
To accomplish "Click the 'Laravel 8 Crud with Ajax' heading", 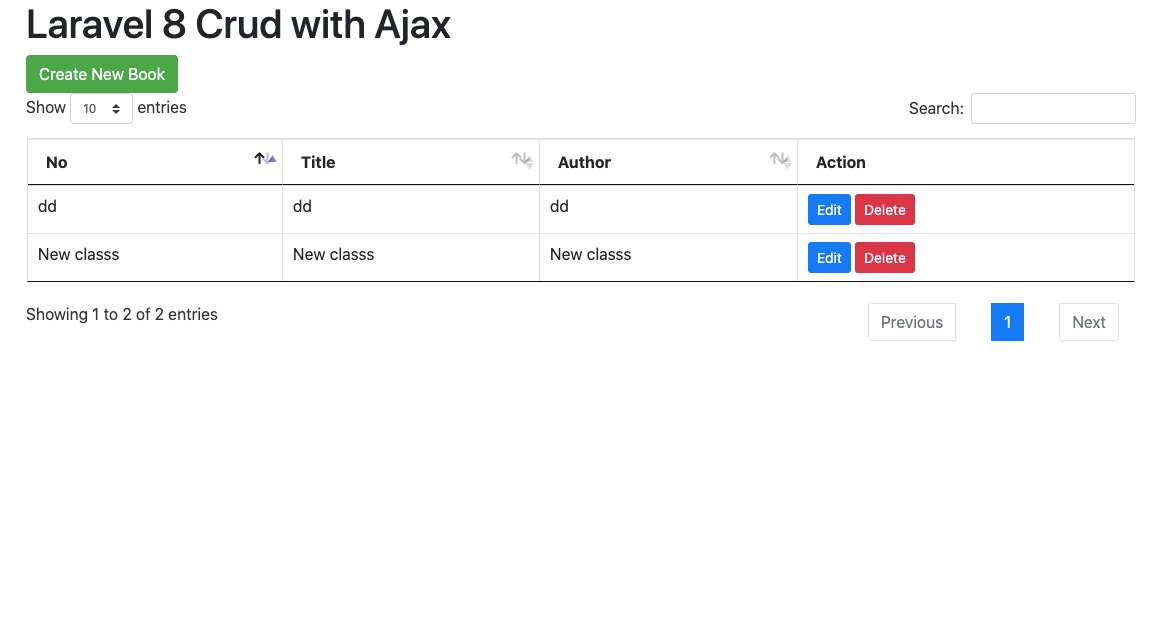I will (238, 25).
